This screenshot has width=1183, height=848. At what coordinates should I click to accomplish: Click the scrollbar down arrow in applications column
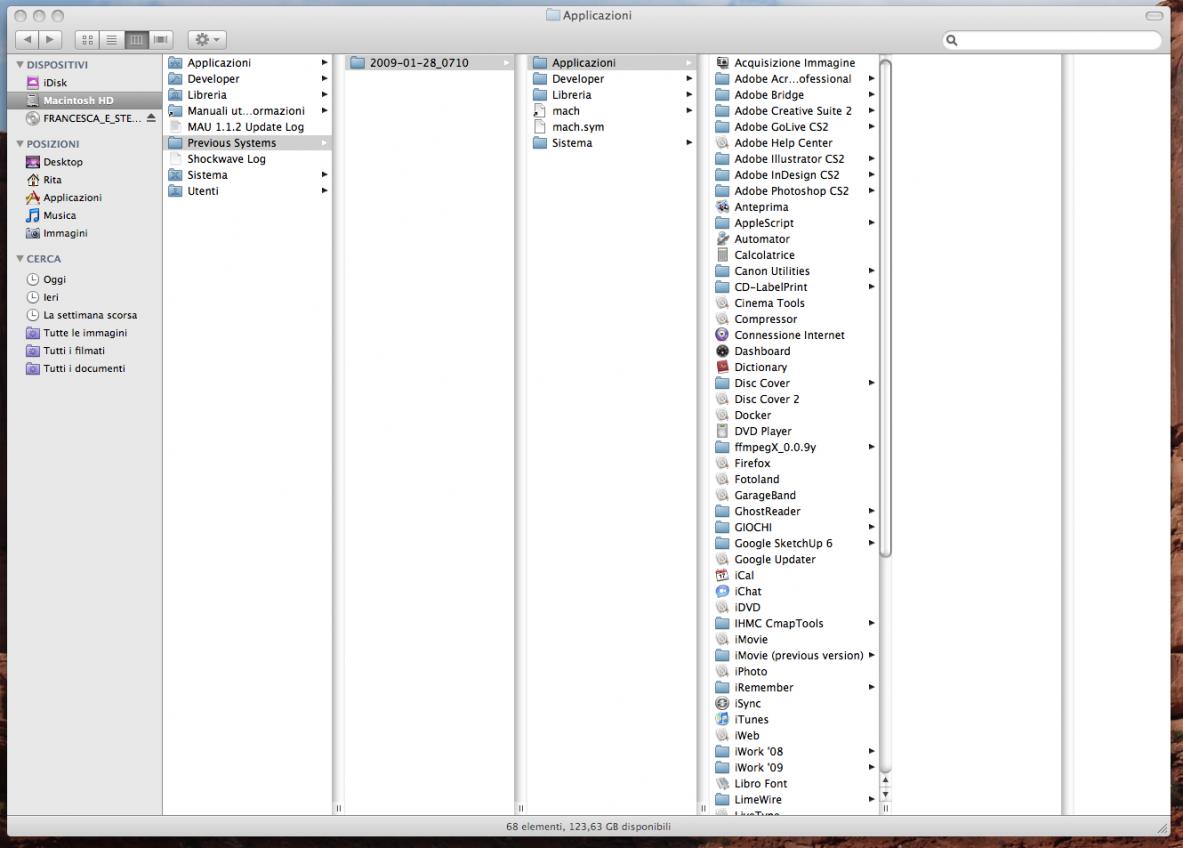tap(886, 795)
